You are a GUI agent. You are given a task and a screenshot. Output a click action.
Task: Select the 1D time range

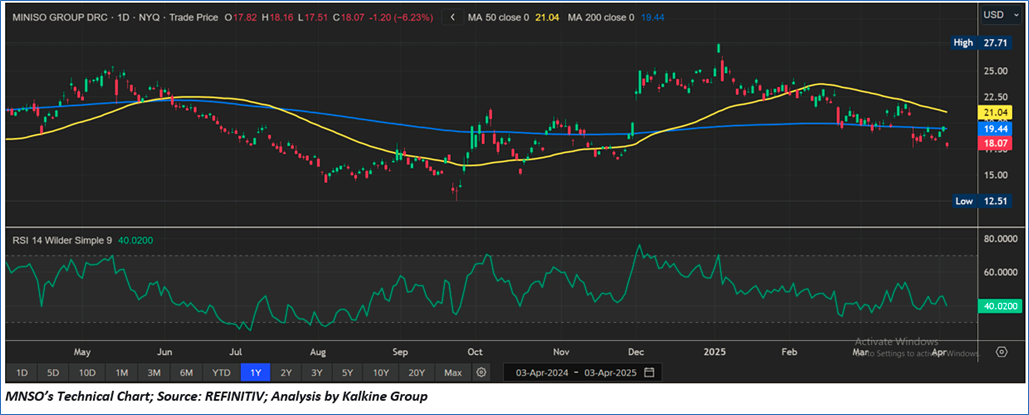pyautogui.click(x=22, y=373)
